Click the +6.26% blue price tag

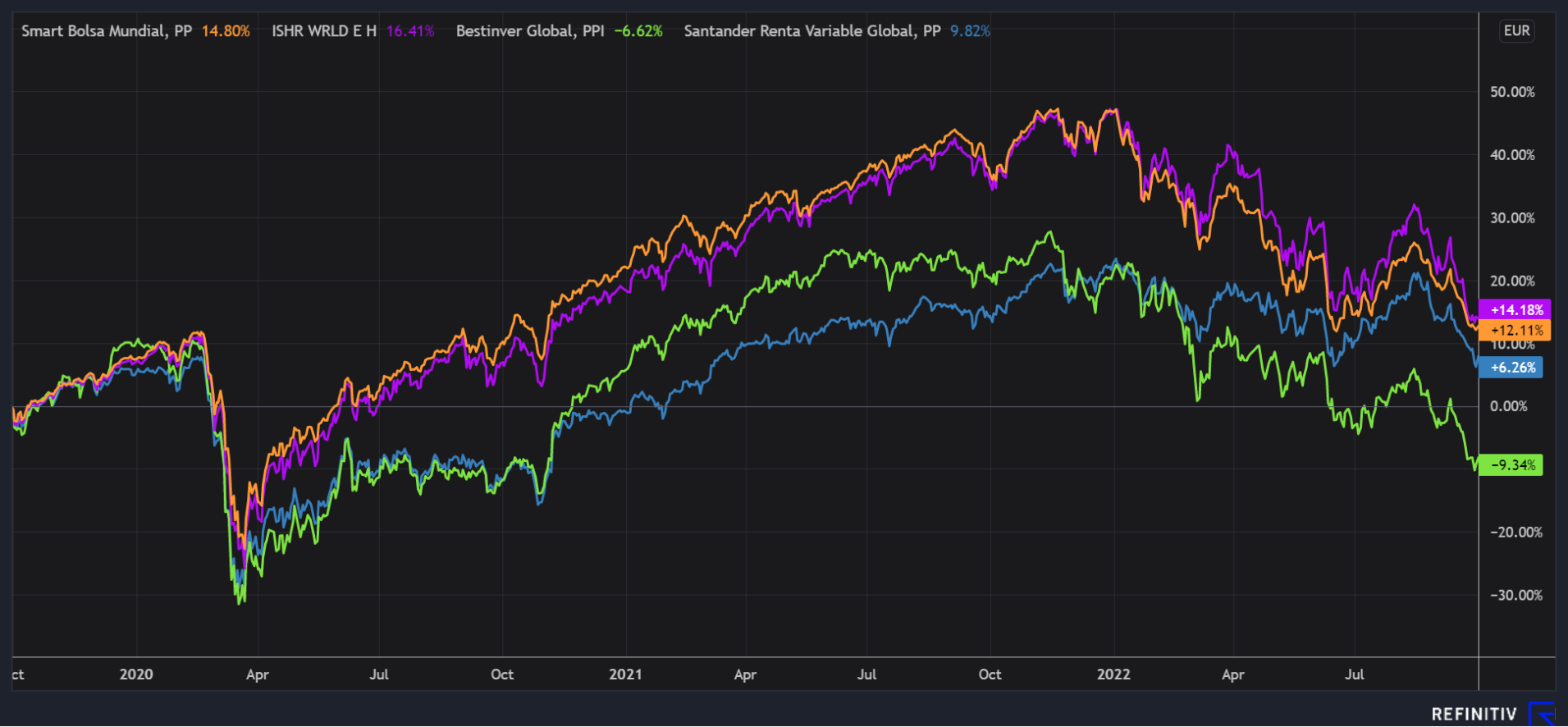pos(1511,368)
